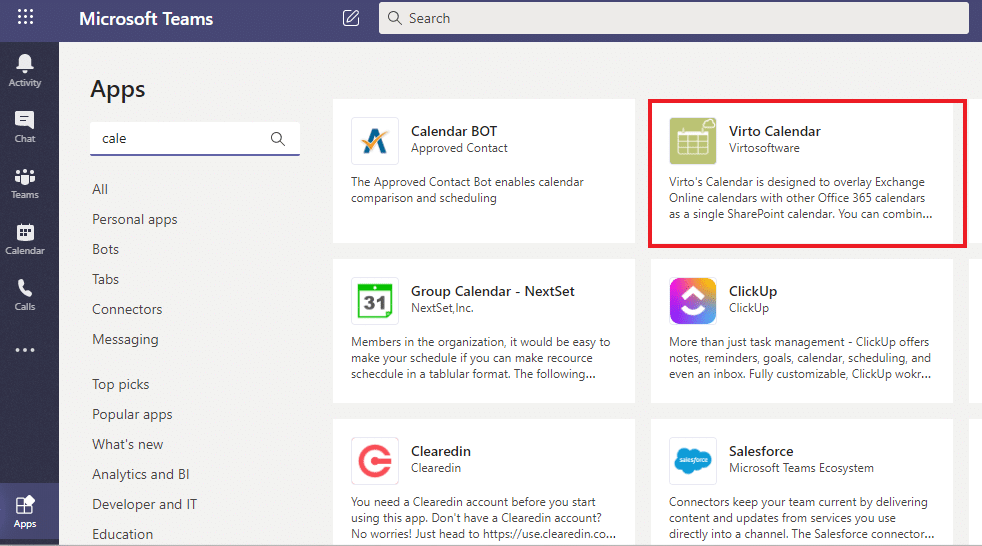Click the ClickUp card title
This screenshot has height=546, width=982.
tap(753, 291)
